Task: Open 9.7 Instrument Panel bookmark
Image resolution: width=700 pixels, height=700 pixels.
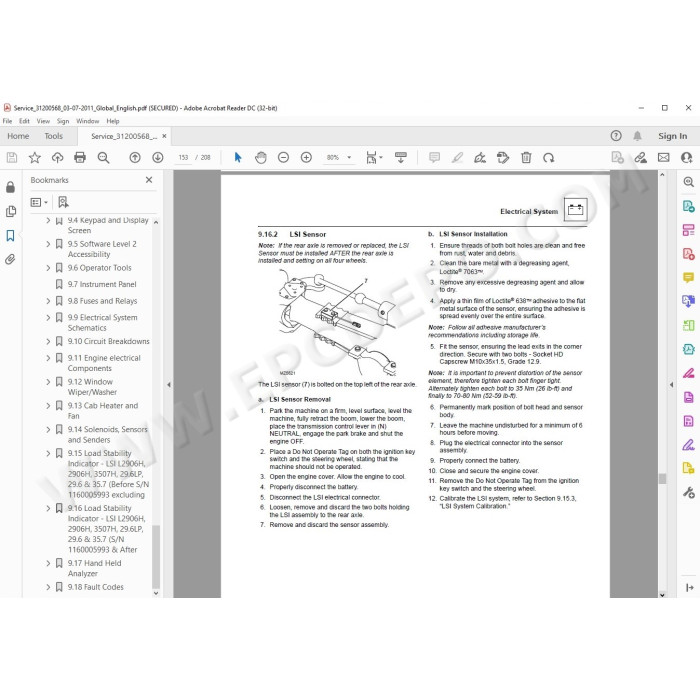Action: 102,284
